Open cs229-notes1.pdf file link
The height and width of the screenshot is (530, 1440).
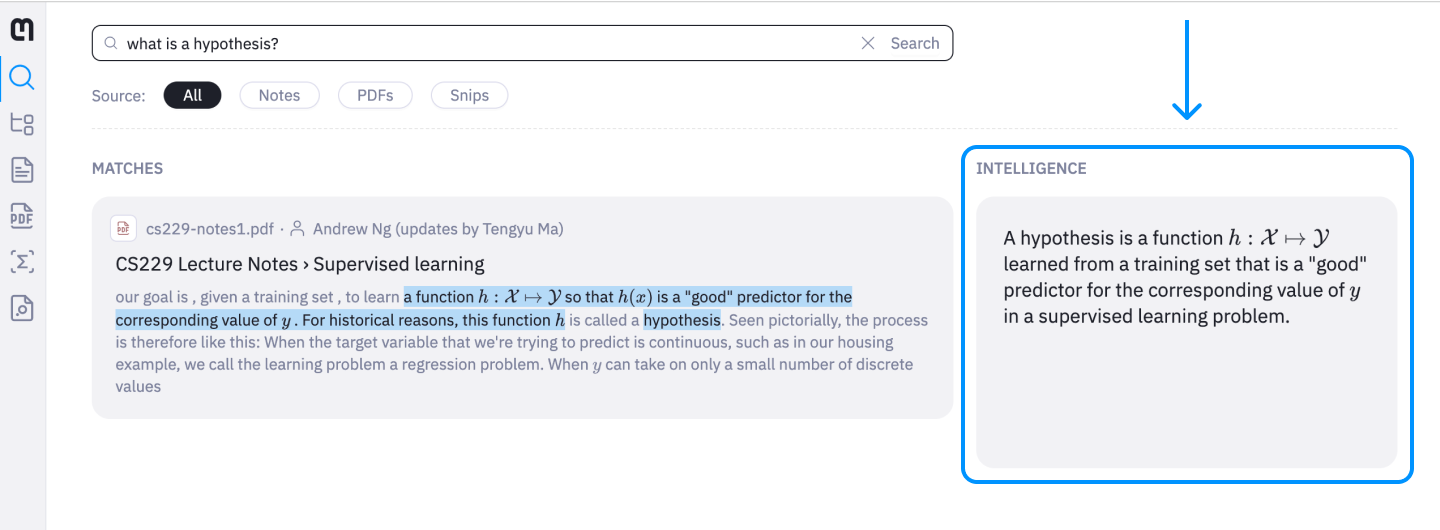(x=209, y=229)
